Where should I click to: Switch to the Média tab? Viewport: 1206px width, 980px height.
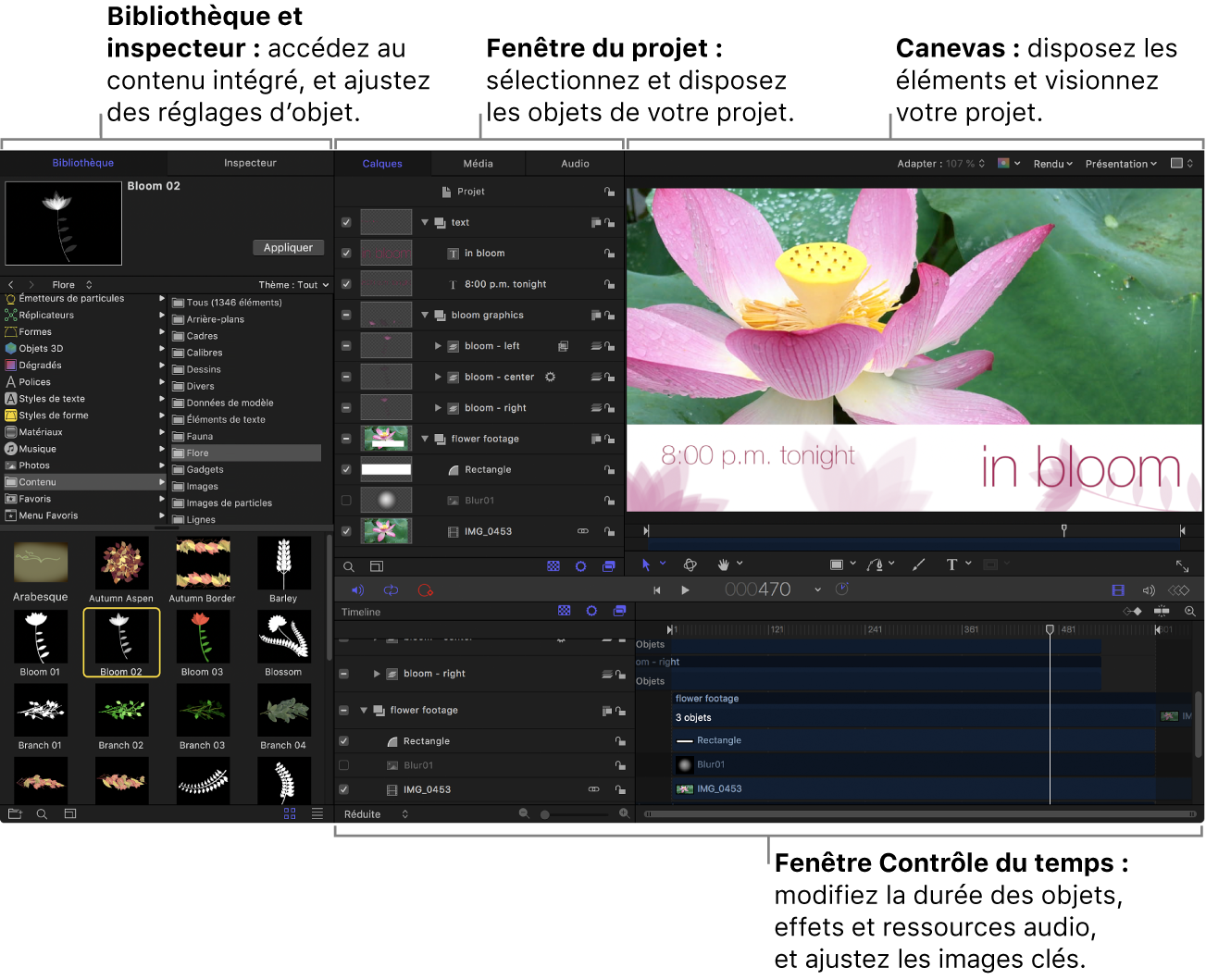(479, 163)
